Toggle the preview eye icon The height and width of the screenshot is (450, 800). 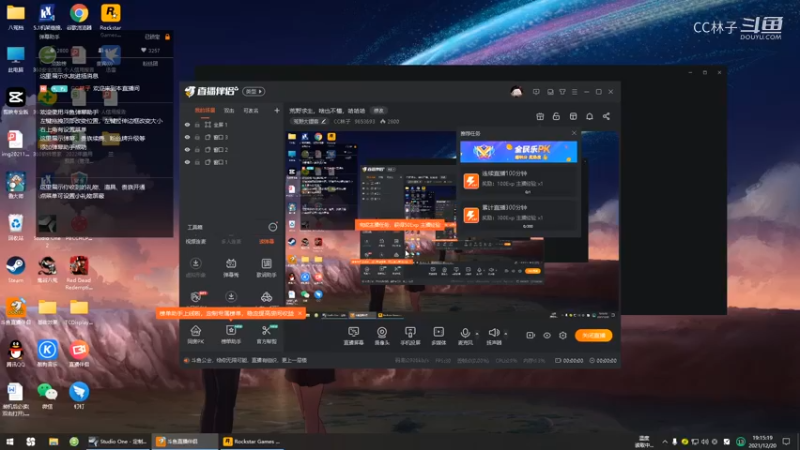click(546, 335)
